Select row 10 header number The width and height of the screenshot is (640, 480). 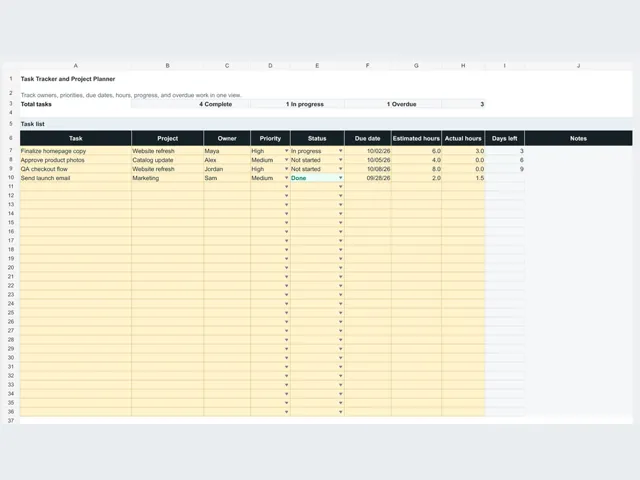click(11, 178)
